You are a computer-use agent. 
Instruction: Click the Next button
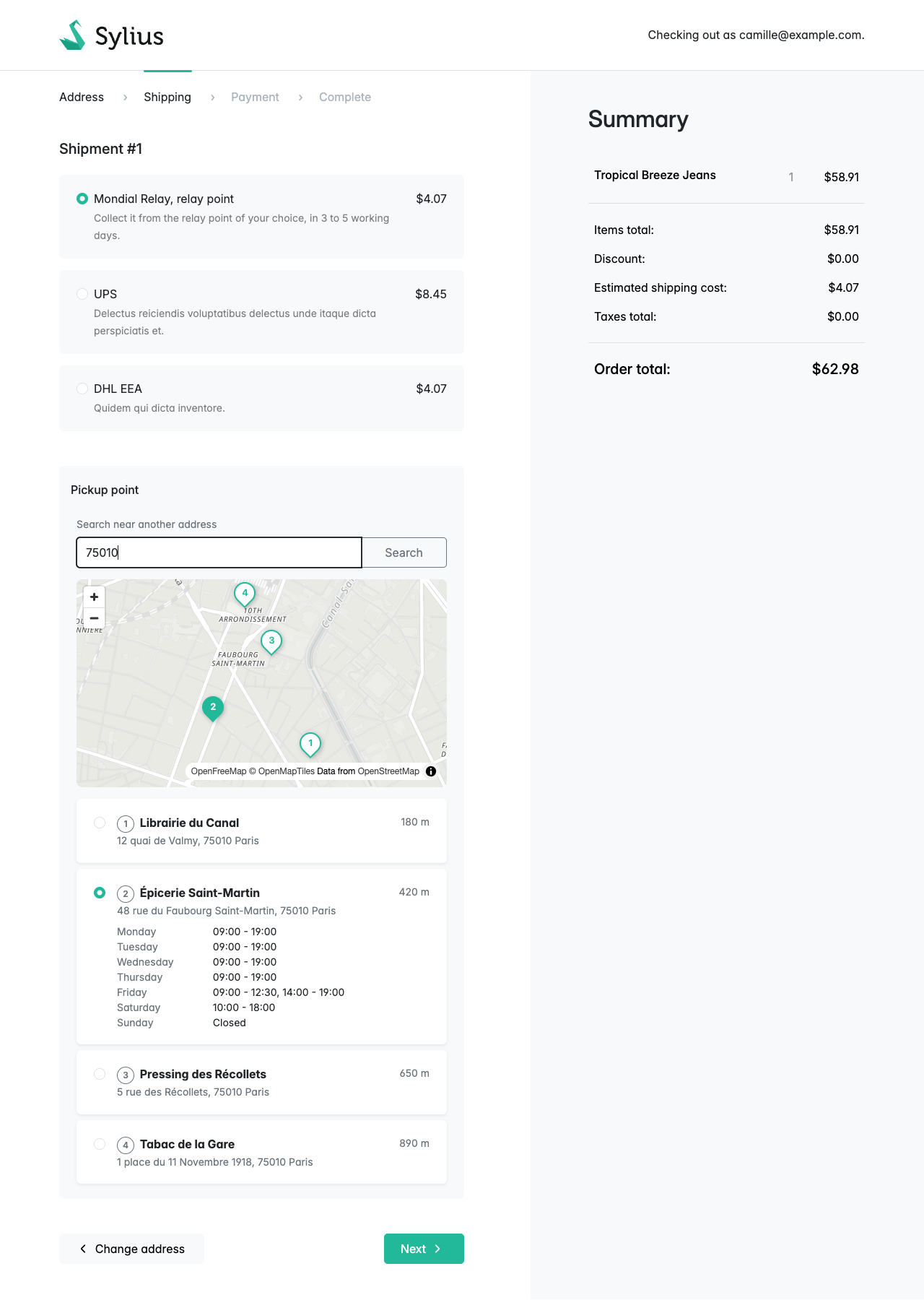(x=424, y=1249)
